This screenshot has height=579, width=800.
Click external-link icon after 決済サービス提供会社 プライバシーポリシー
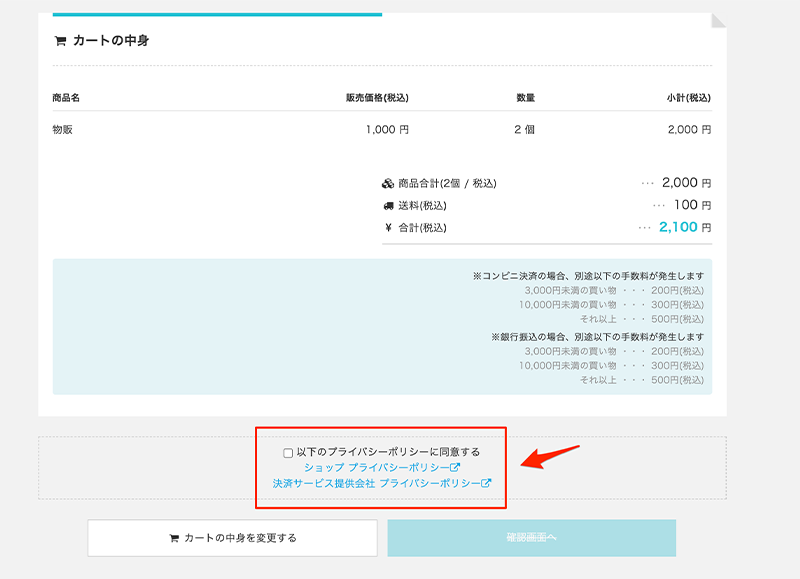487,483
